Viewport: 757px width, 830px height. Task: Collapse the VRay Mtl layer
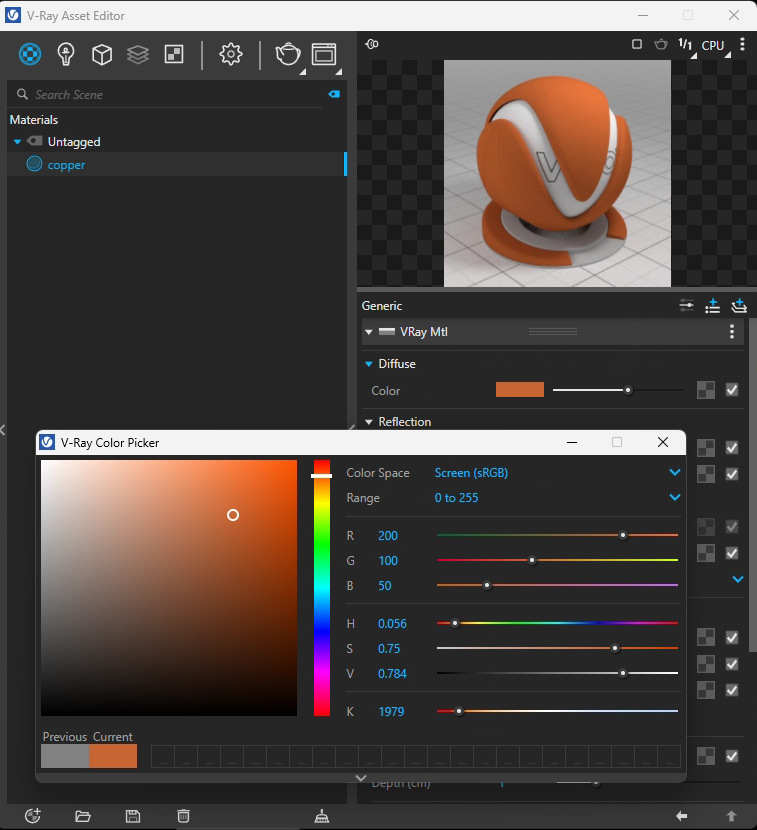pos(369,332)
